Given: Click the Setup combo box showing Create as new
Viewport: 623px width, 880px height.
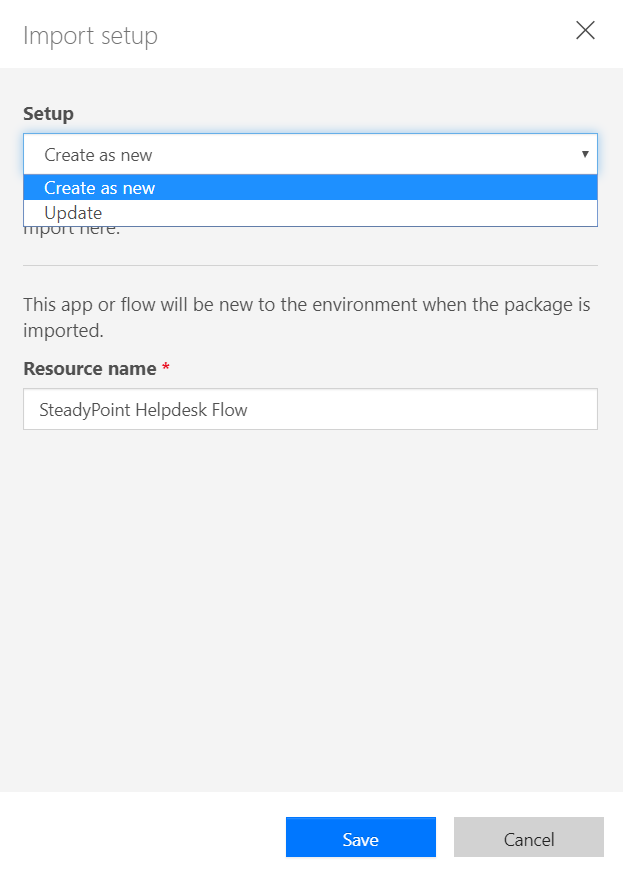Looking at the screenshot, I should (310, 154).
